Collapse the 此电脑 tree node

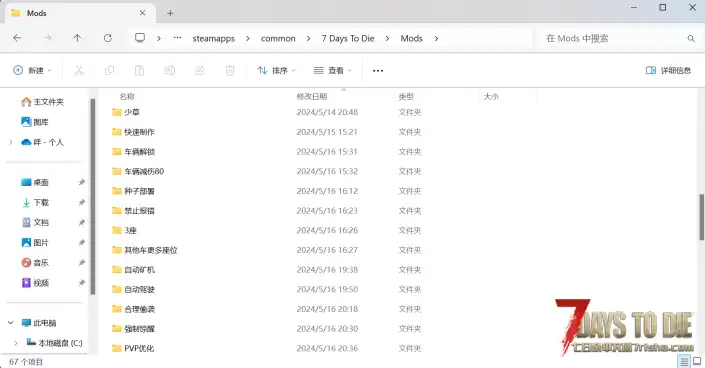pyautogui.click(x=11, y=323)
